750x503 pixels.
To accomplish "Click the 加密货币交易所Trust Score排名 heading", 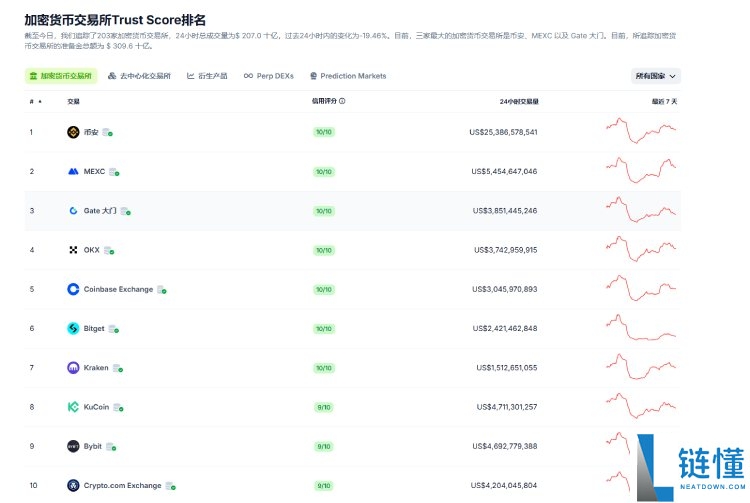I will (x=115, y=20).
